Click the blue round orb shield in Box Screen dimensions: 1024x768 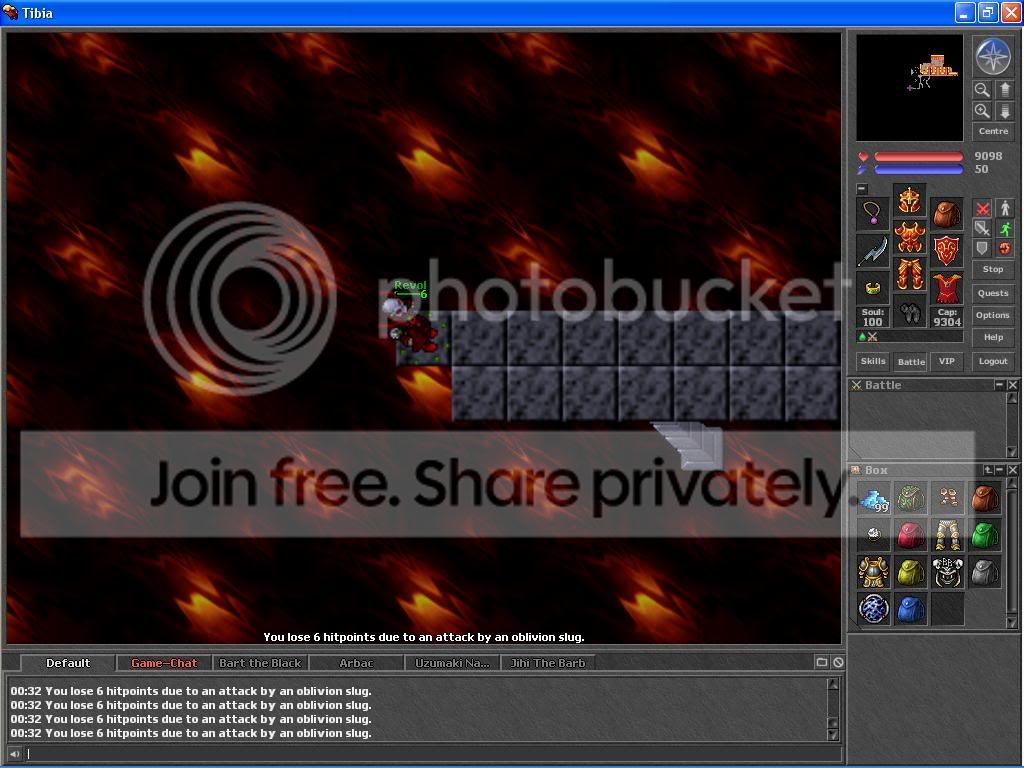[x=874, y=609]
